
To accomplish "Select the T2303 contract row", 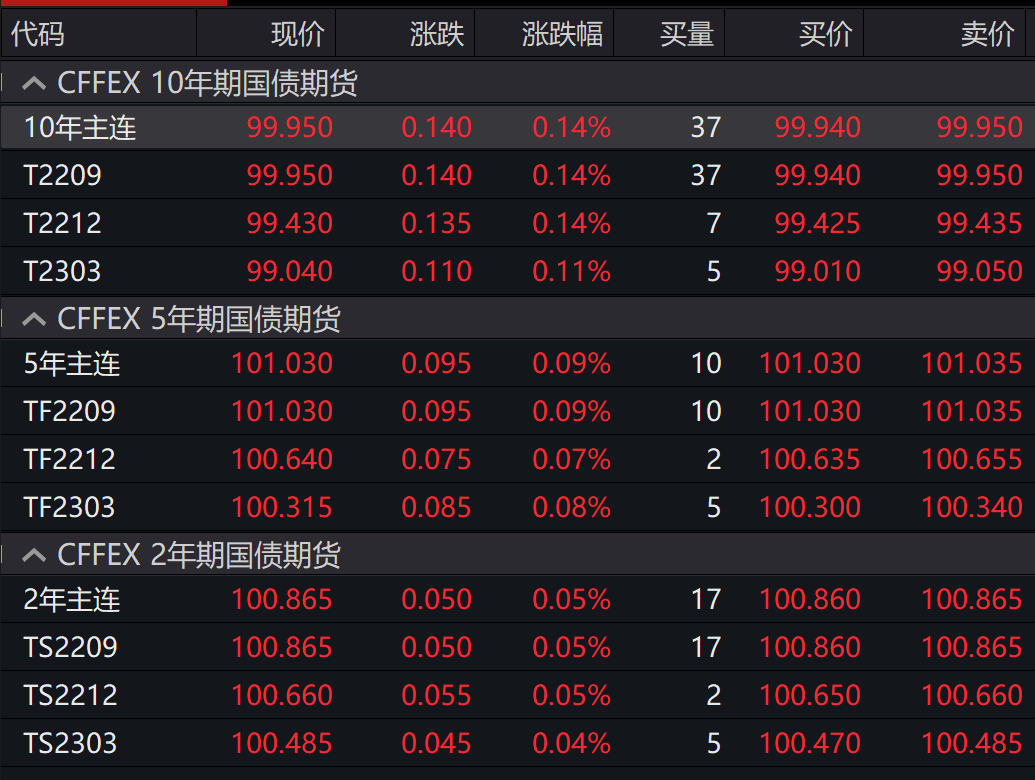I will tap(63, 271).
